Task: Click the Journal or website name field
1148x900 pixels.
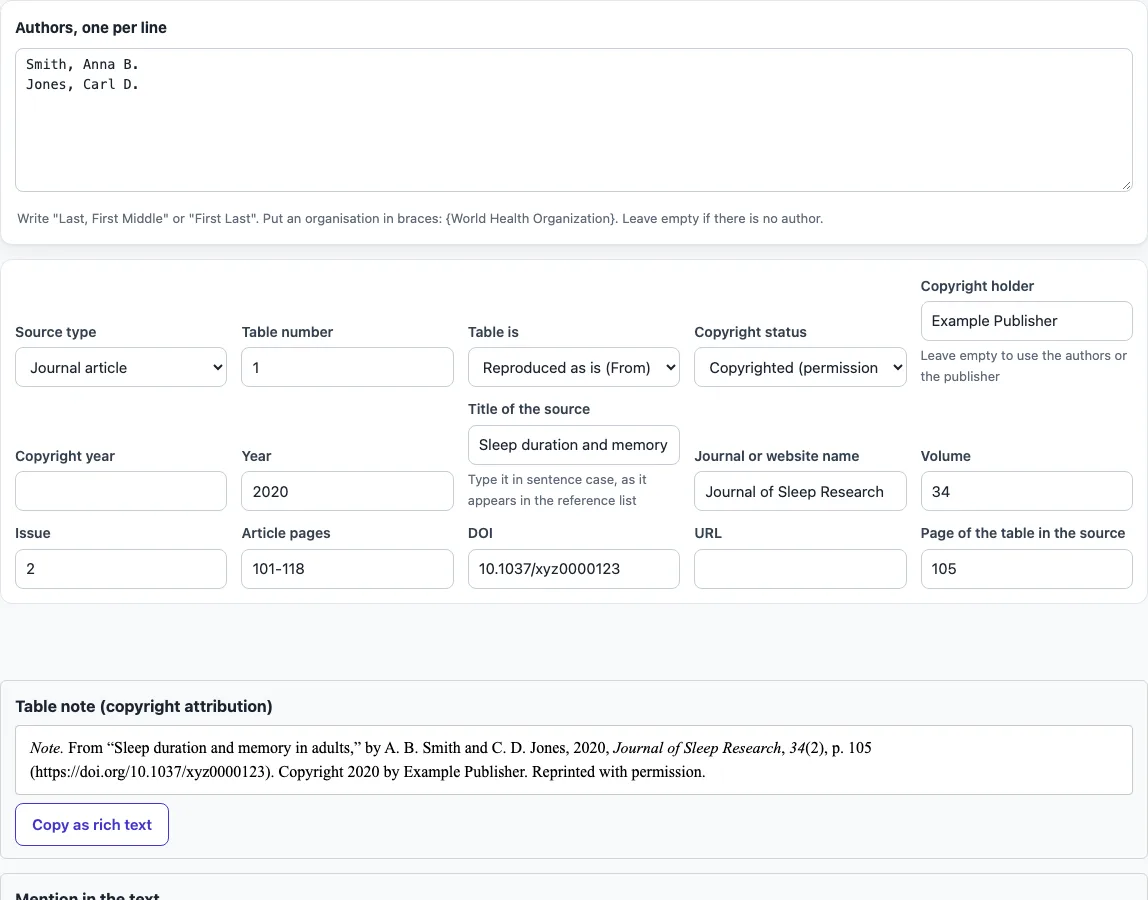Action: [x=800, y=491]
